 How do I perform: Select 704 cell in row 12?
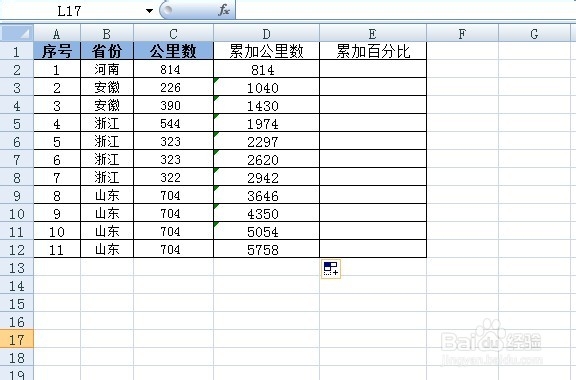click(173, 249)
